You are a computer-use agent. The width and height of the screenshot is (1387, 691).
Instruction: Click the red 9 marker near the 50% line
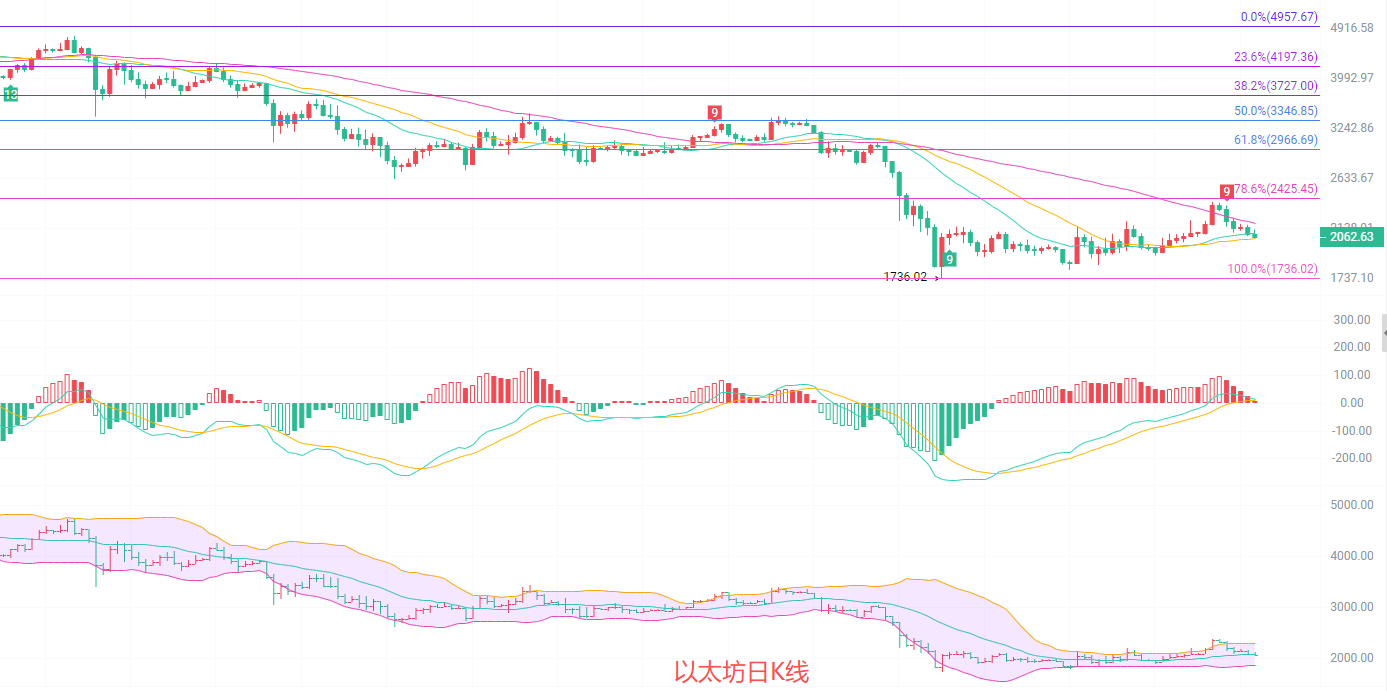pyautogui.click(x=714, y=112)
